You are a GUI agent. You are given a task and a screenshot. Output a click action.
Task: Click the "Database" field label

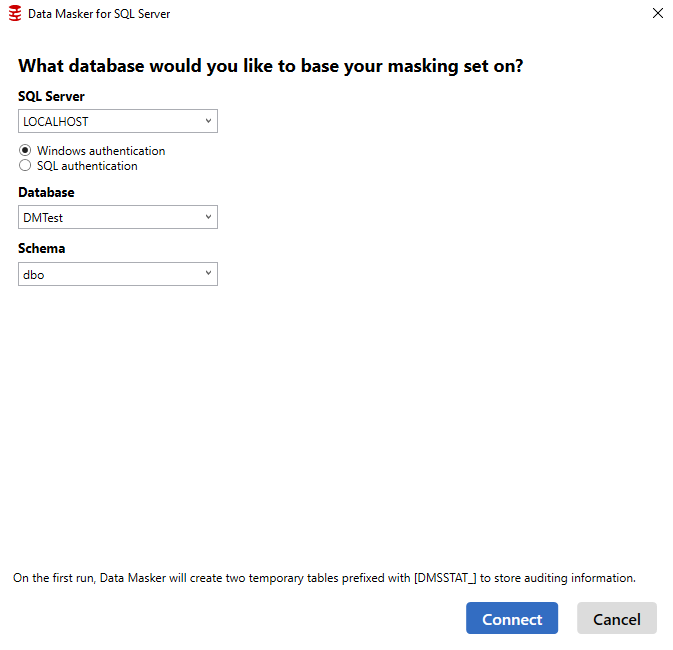[x=46, y=192]
